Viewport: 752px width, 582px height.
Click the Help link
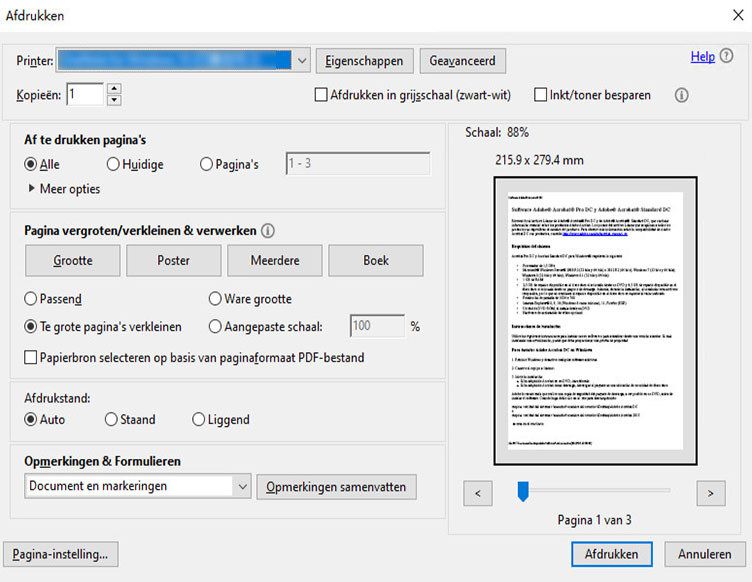tap(703, 57)
